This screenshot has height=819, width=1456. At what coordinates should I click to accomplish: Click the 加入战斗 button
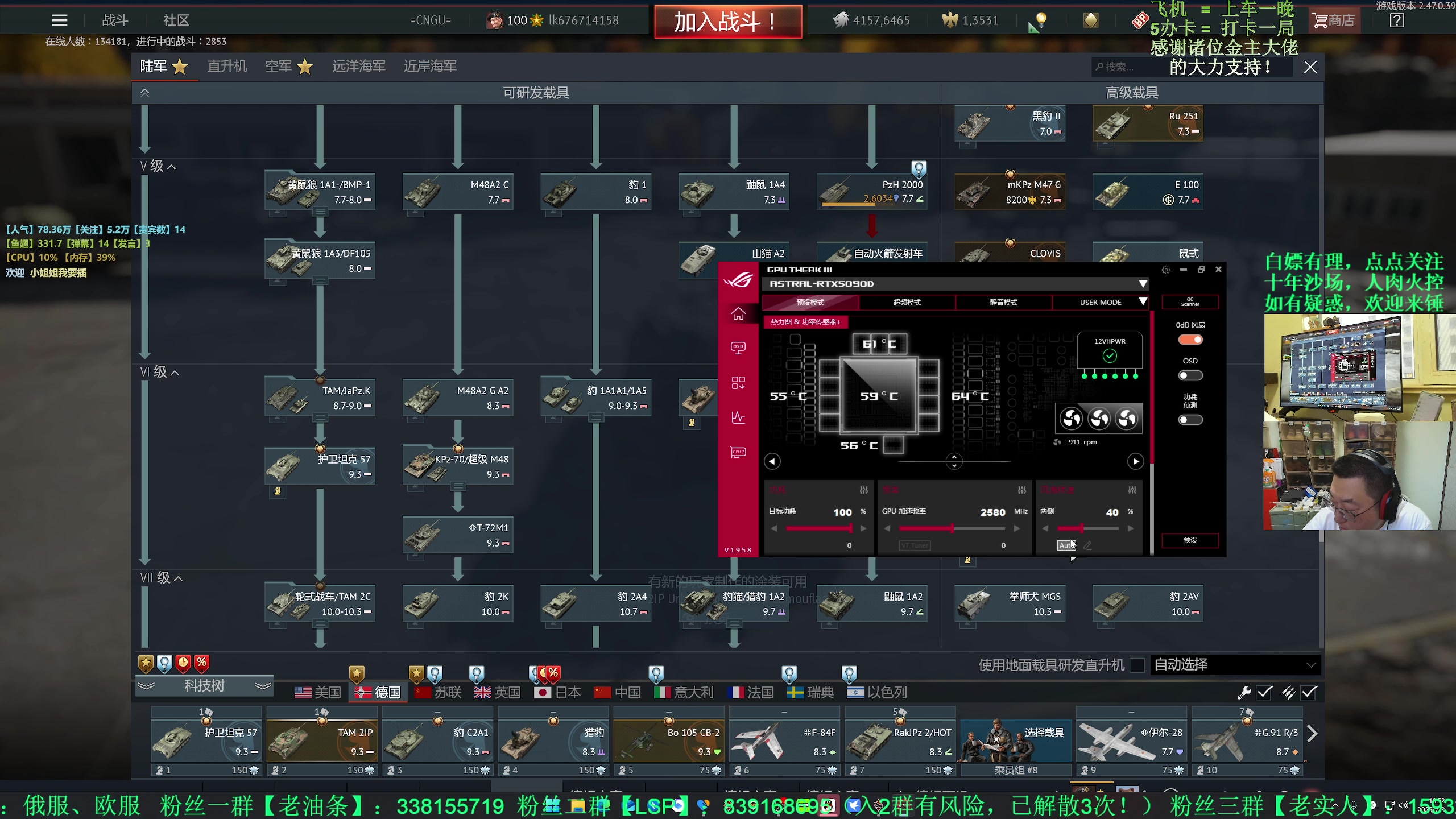(x=728, y=22)
